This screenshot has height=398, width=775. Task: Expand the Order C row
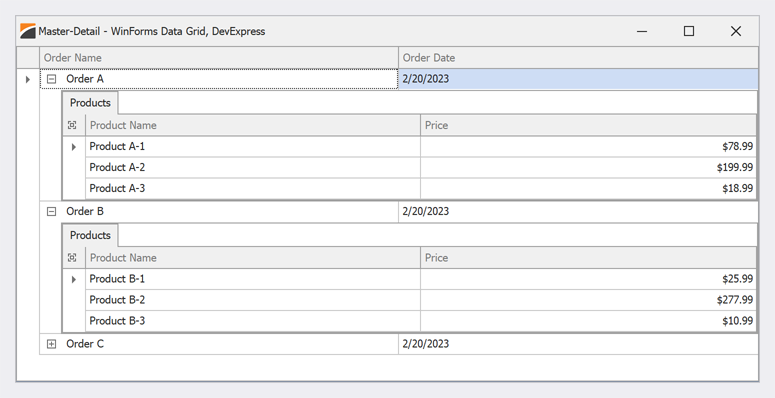(51, 344)
